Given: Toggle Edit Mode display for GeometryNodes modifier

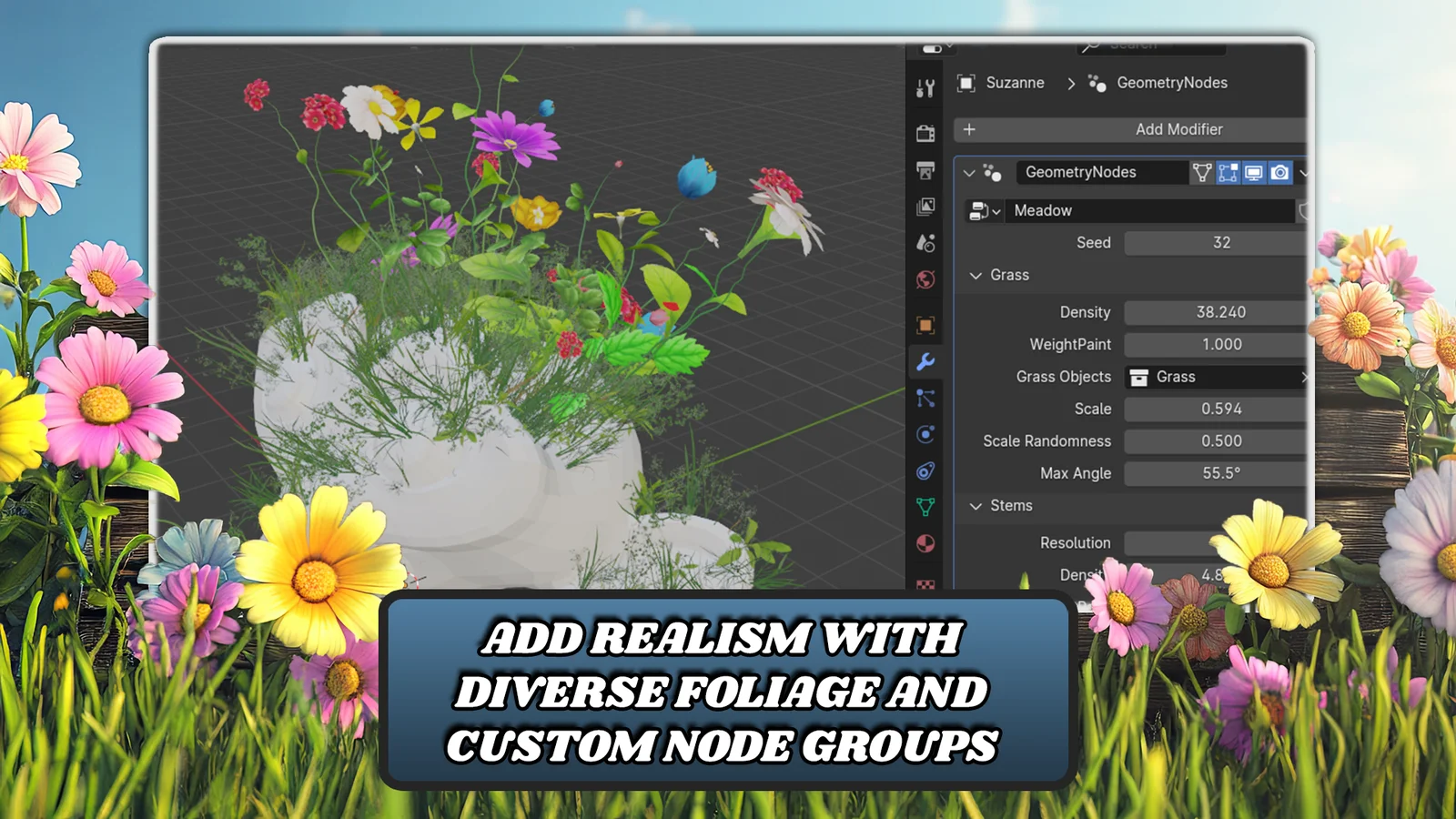Looking at the screenshot, I should point(1228,173).
